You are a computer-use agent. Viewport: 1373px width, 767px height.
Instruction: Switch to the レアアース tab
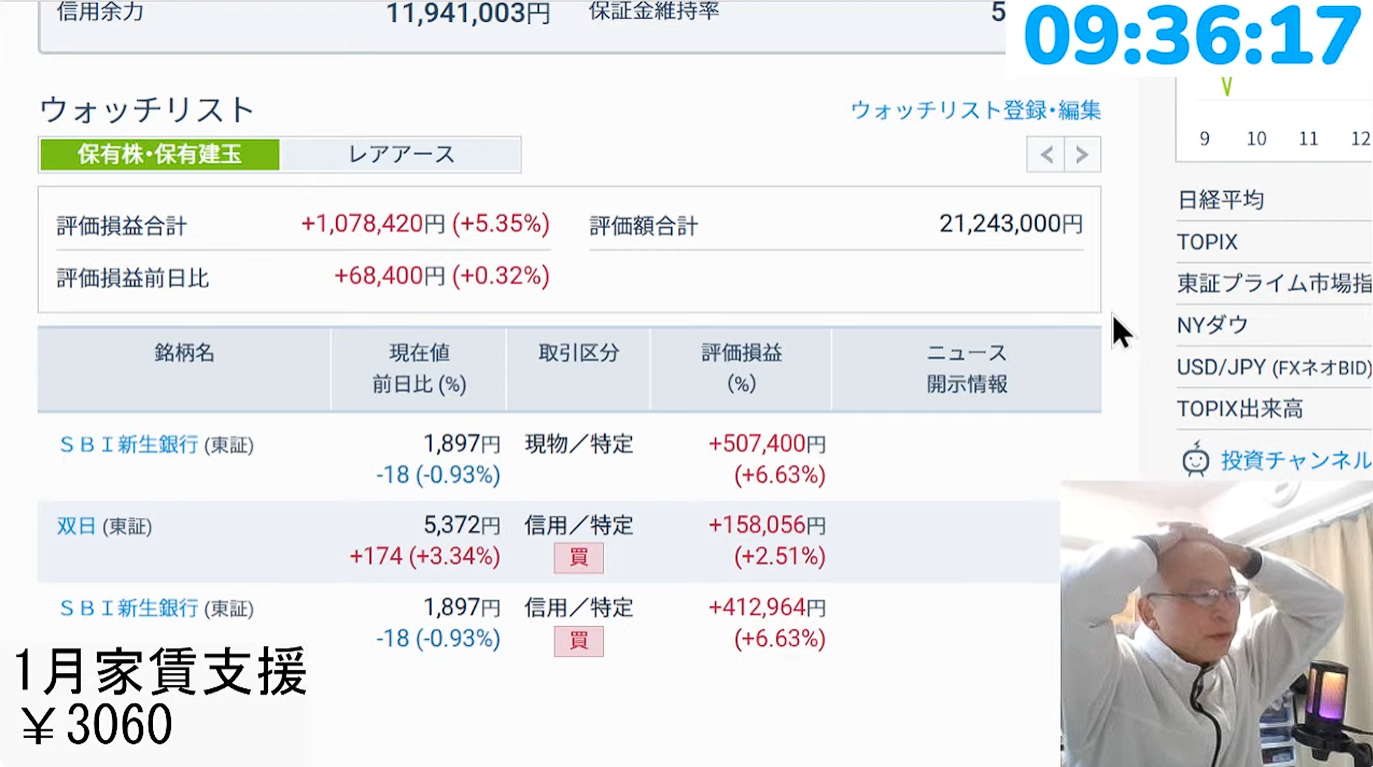click(x=401, y=154)
